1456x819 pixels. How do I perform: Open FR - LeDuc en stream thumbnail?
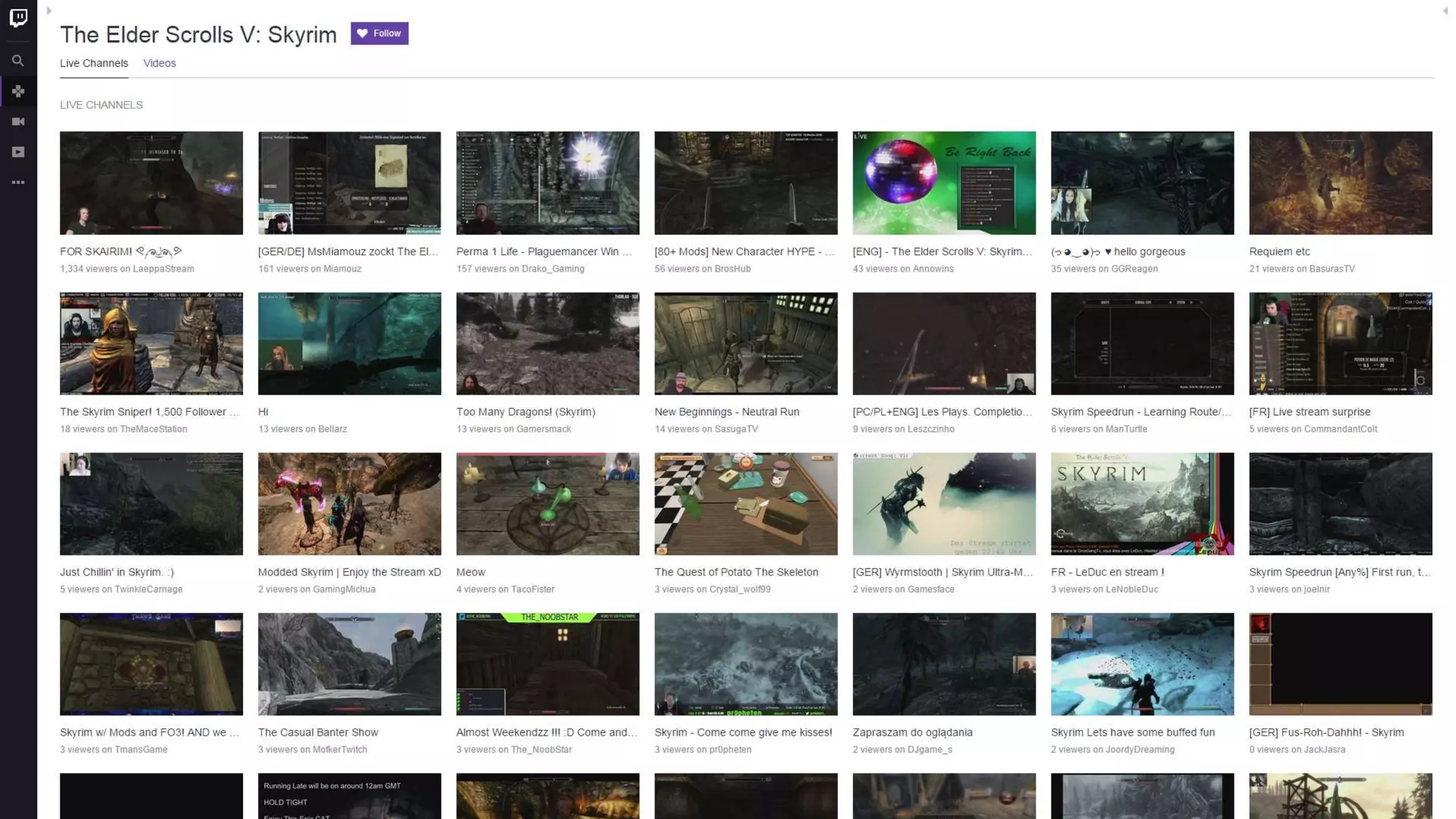click(x=1142, y=503)
